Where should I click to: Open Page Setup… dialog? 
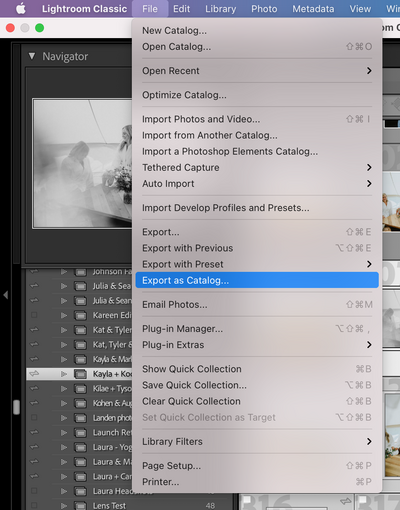pyautogui.click(x=257, y=466)
